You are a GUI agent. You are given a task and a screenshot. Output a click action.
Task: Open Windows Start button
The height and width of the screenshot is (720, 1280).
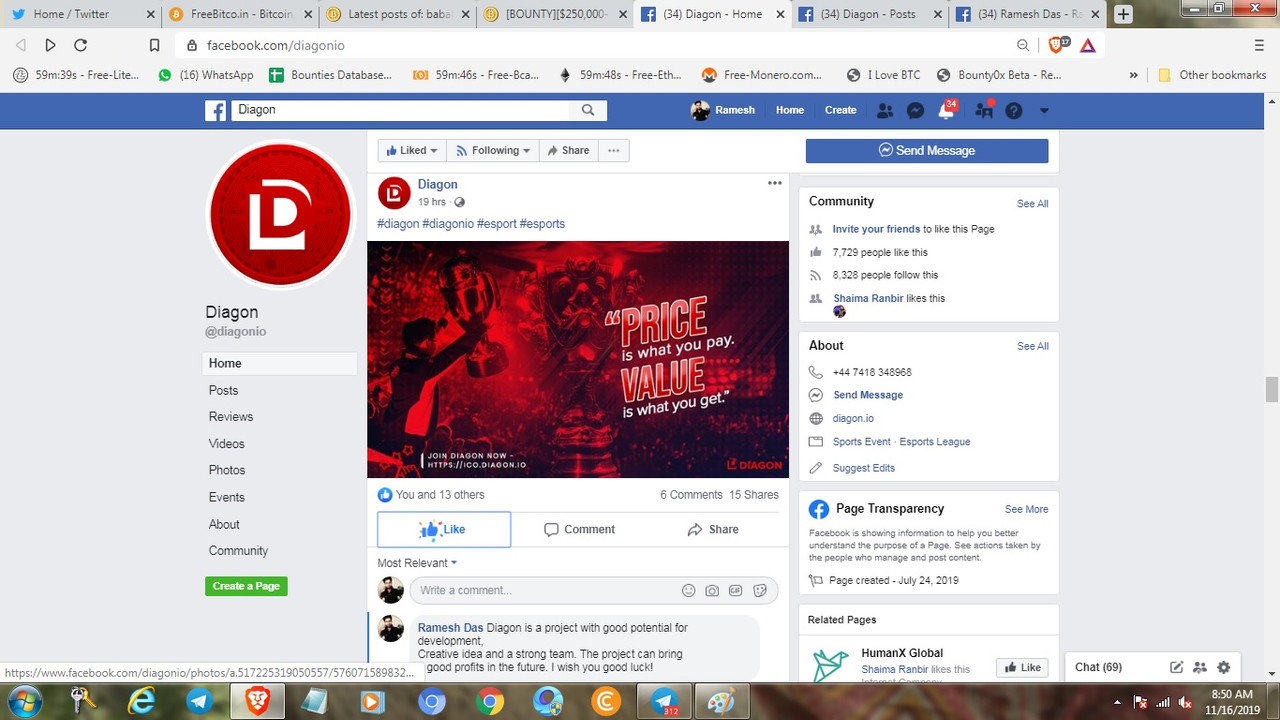(x=24, y=701)
